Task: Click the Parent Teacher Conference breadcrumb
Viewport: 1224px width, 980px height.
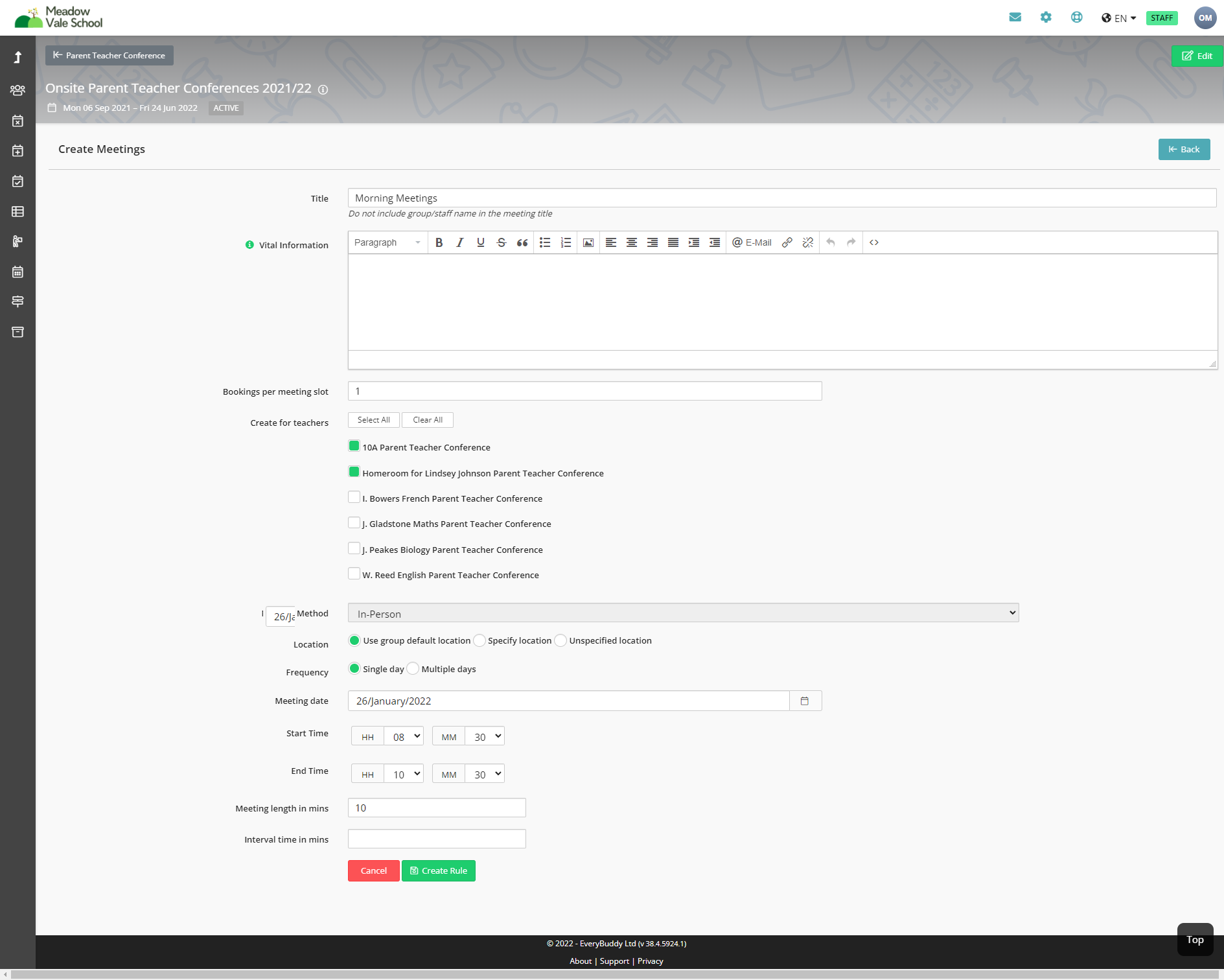Action: pyautogui.click(x=110, y=55)
